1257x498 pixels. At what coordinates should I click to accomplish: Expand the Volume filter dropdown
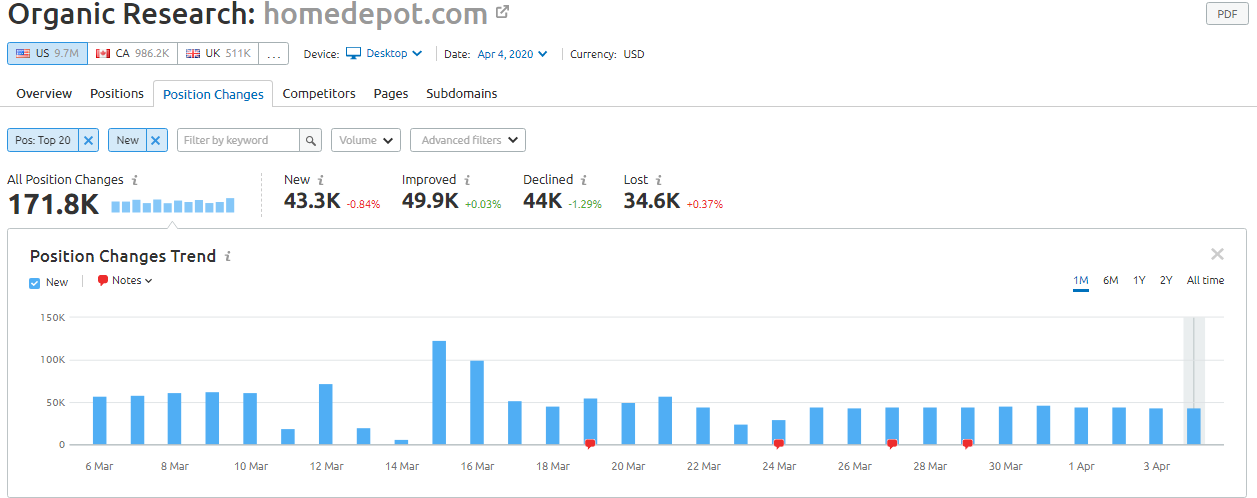click(x=366, y=140)
